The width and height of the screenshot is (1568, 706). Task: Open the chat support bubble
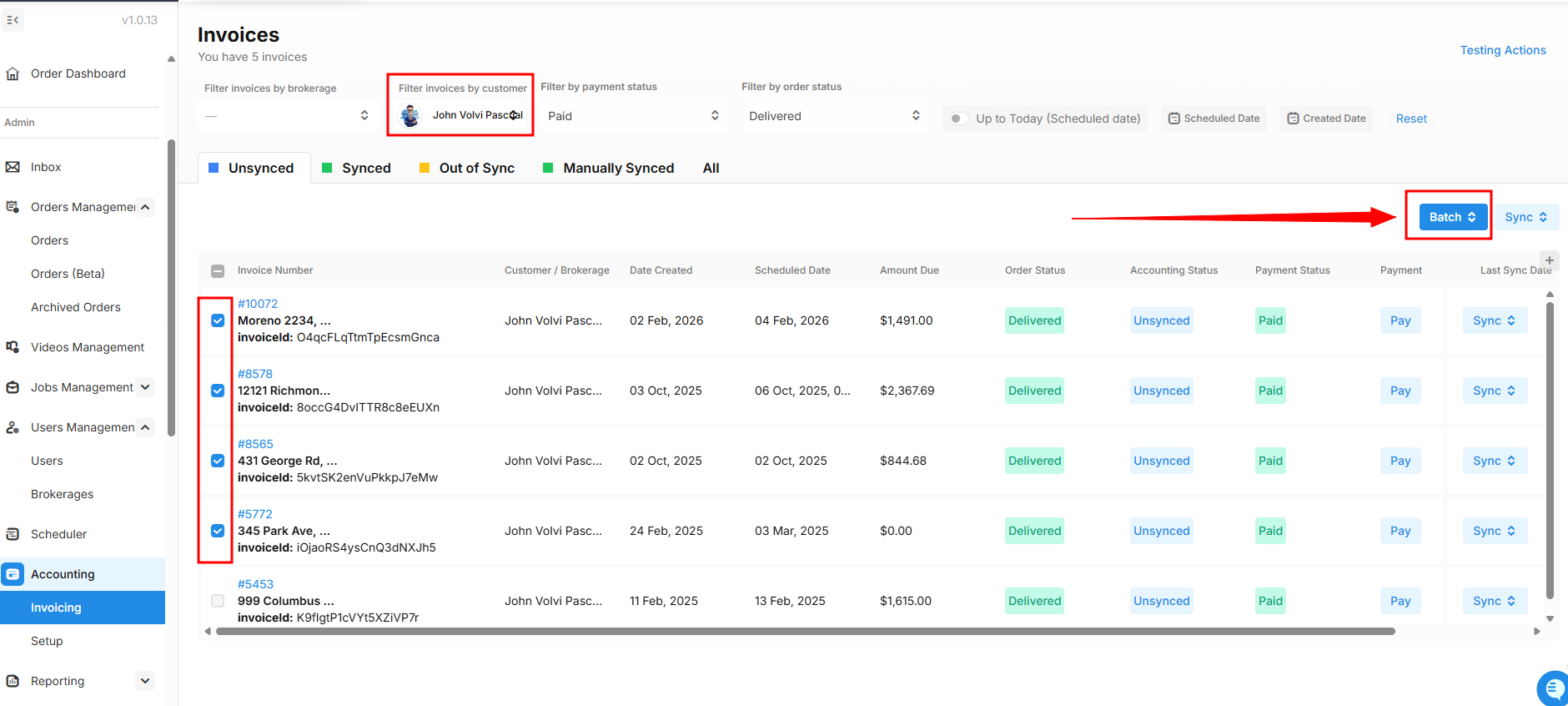[1552, 688]
